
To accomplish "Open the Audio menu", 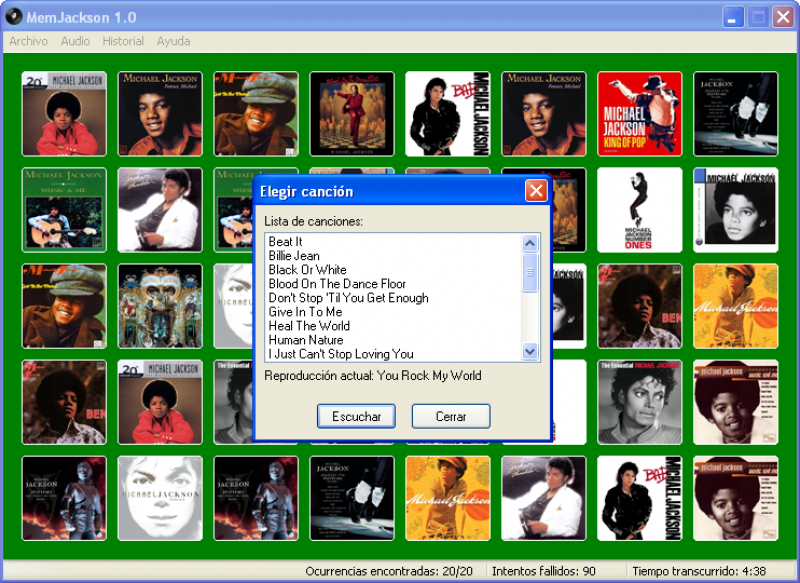I will click(x=75, y=41).
